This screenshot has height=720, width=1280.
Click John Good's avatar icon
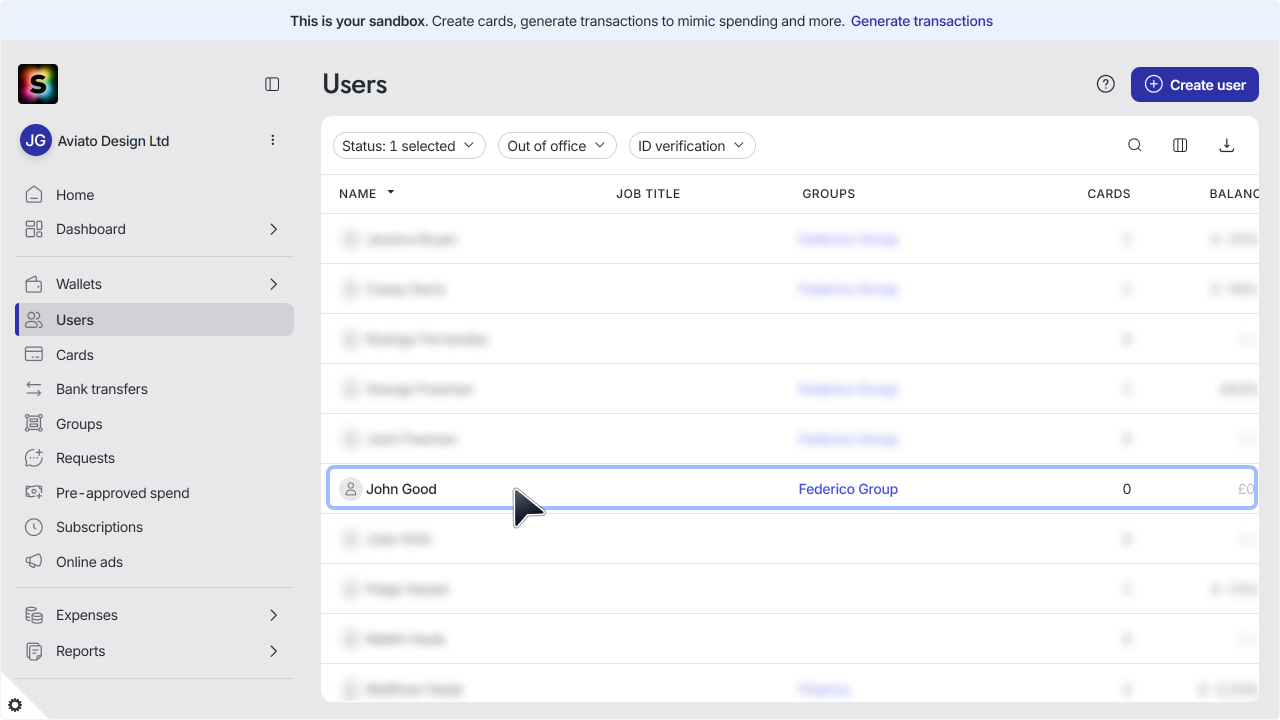tap(350, 489)
